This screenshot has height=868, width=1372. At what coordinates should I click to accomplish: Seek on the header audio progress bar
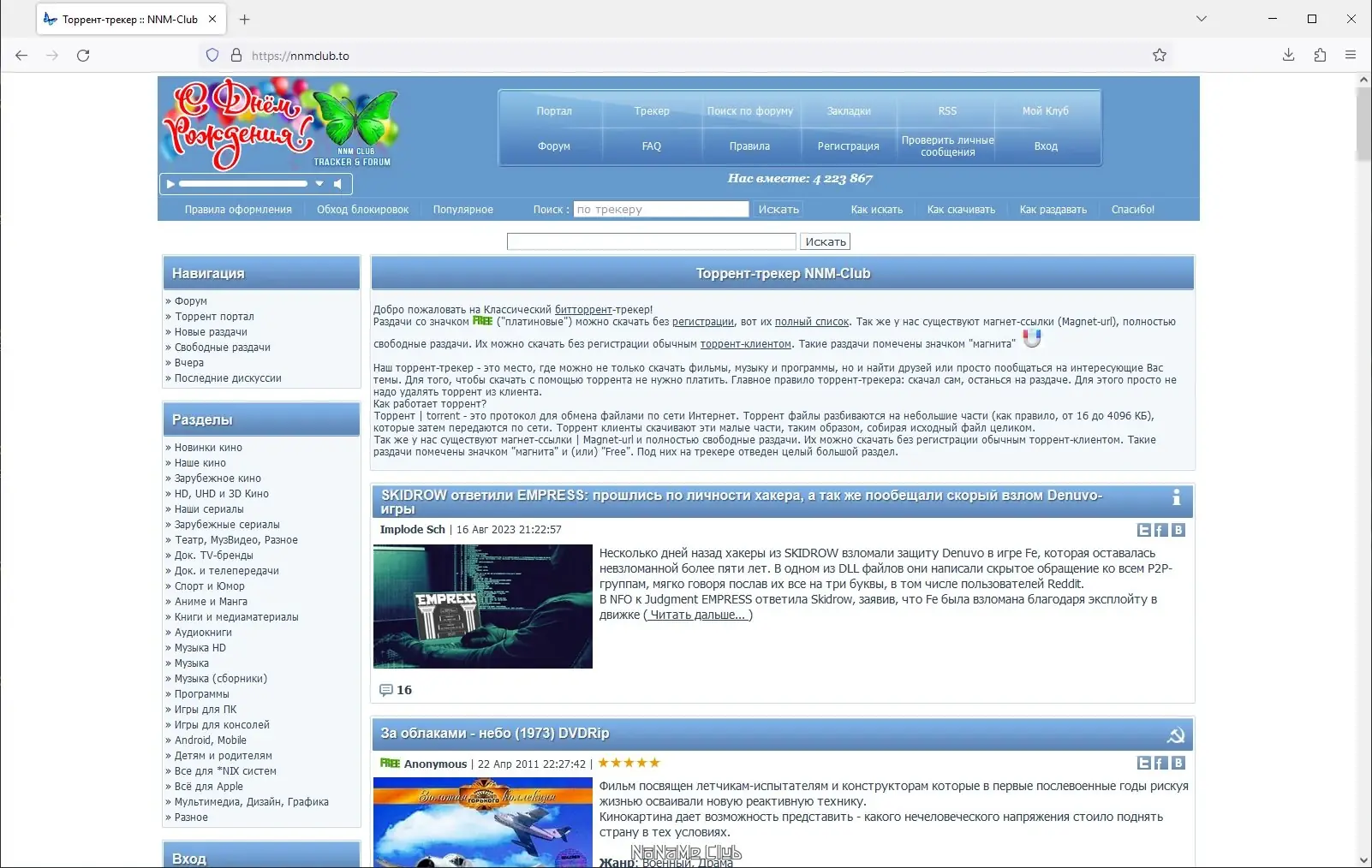(242, 184)
